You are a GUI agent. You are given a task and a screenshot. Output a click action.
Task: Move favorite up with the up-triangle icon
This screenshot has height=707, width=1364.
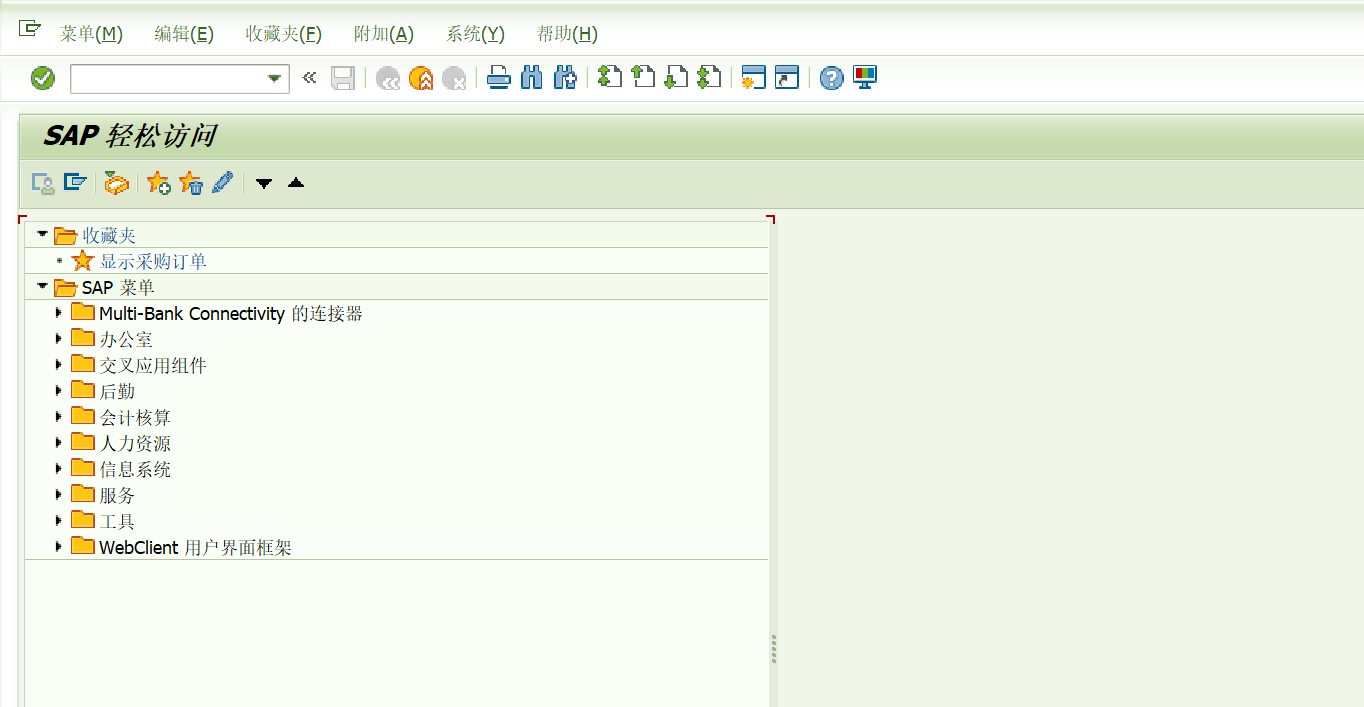tap(296, 182)
